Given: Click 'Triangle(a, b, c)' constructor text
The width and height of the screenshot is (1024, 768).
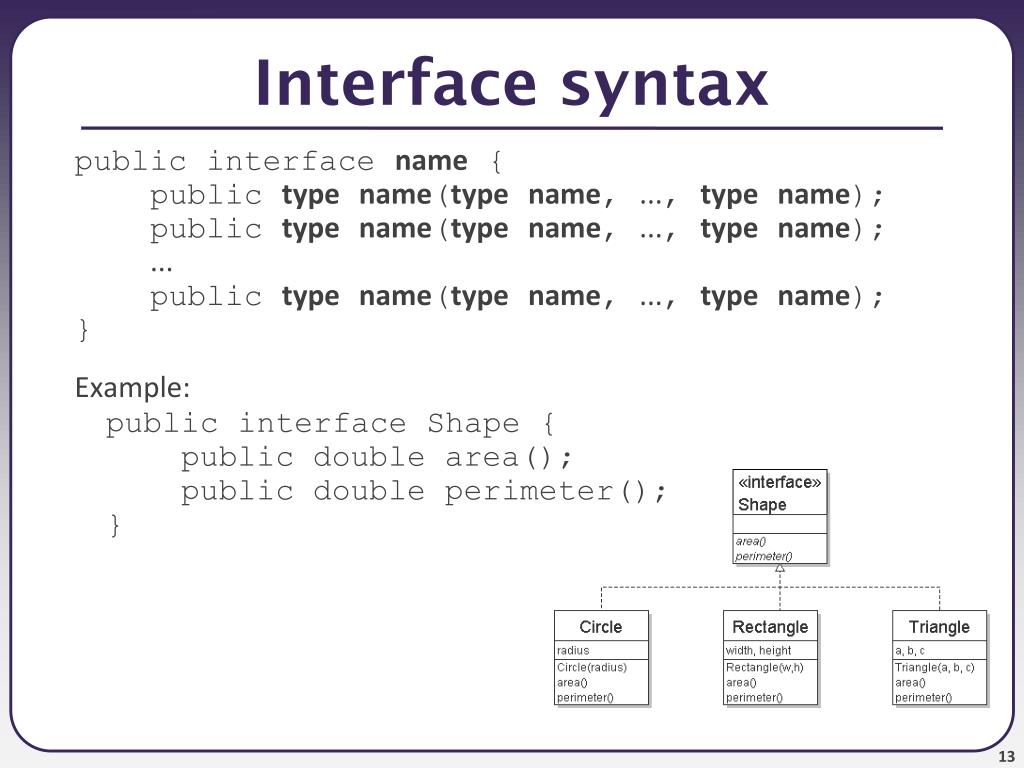Looking at the screenshot, I should pyautogui.click(x=935, y=667).
